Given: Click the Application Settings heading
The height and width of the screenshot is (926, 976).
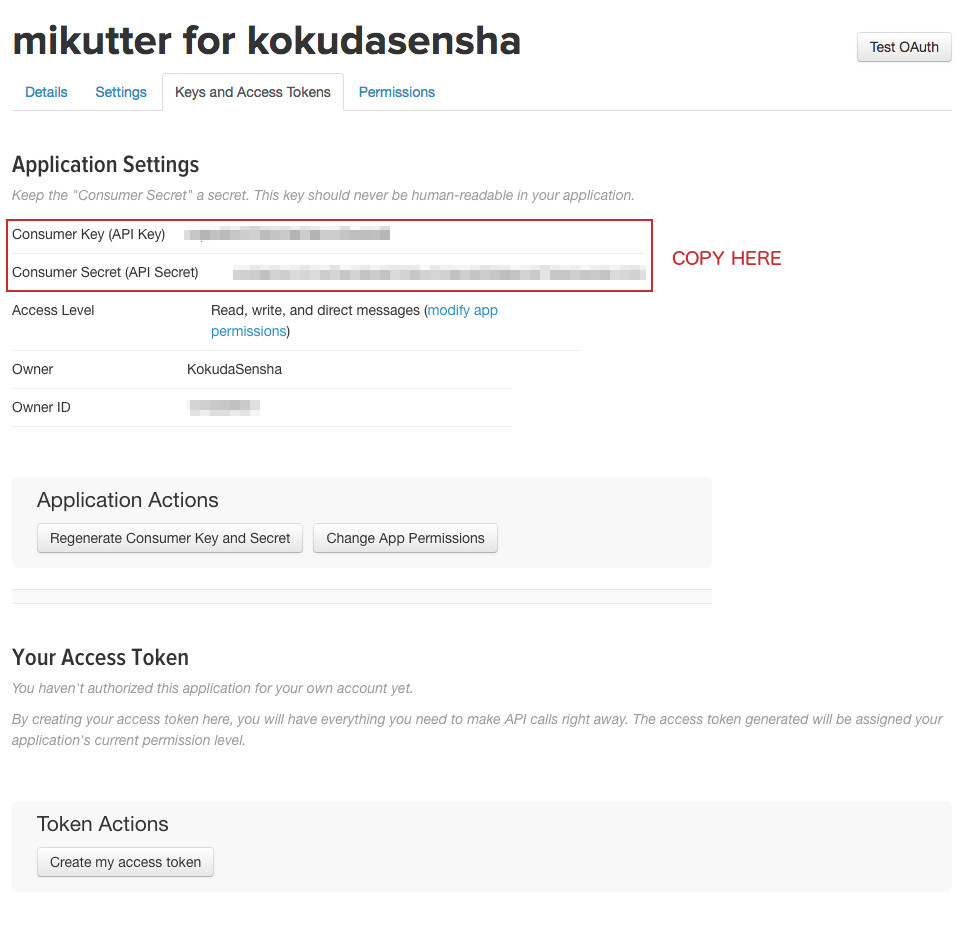Looking at the screenshot, I should [x=106, y=164].
